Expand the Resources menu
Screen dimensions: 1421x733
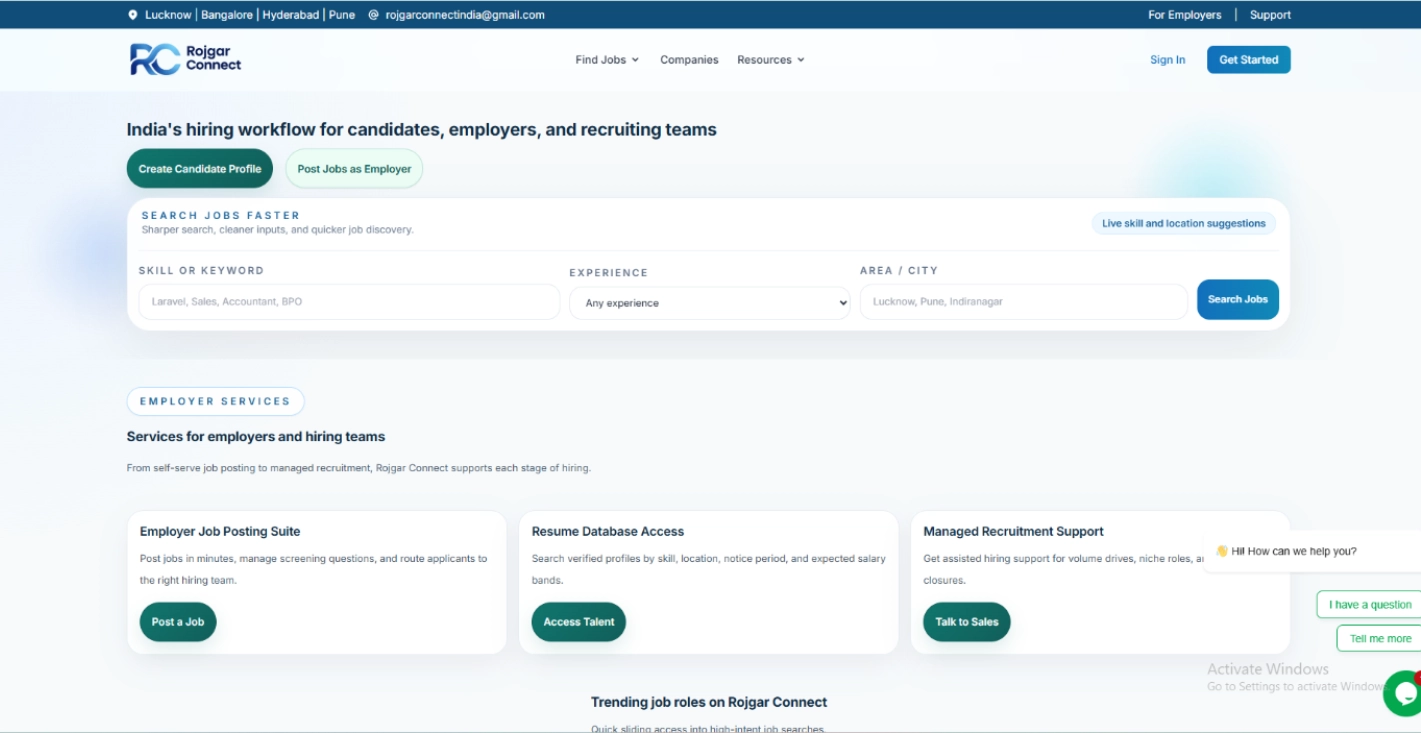click(x=771, y=60)
